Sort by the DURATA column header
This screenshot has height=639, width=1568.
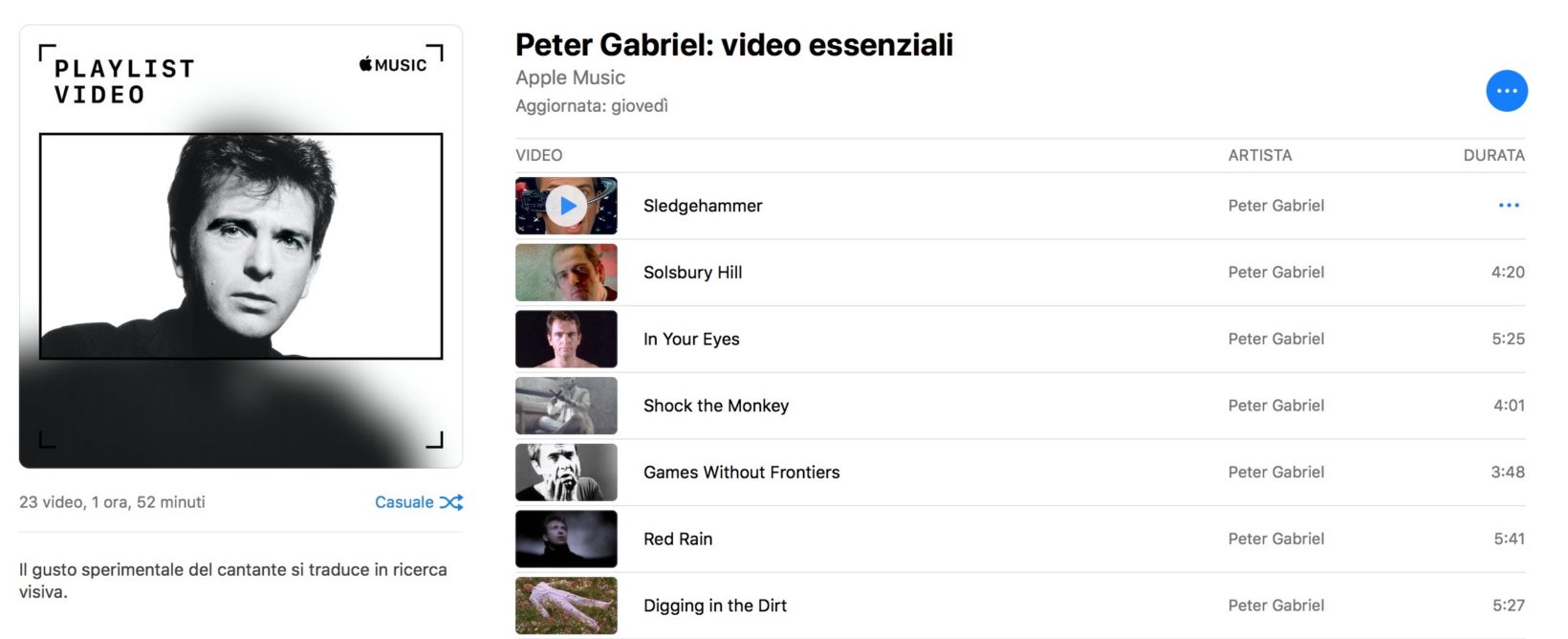coord(1493,155)
